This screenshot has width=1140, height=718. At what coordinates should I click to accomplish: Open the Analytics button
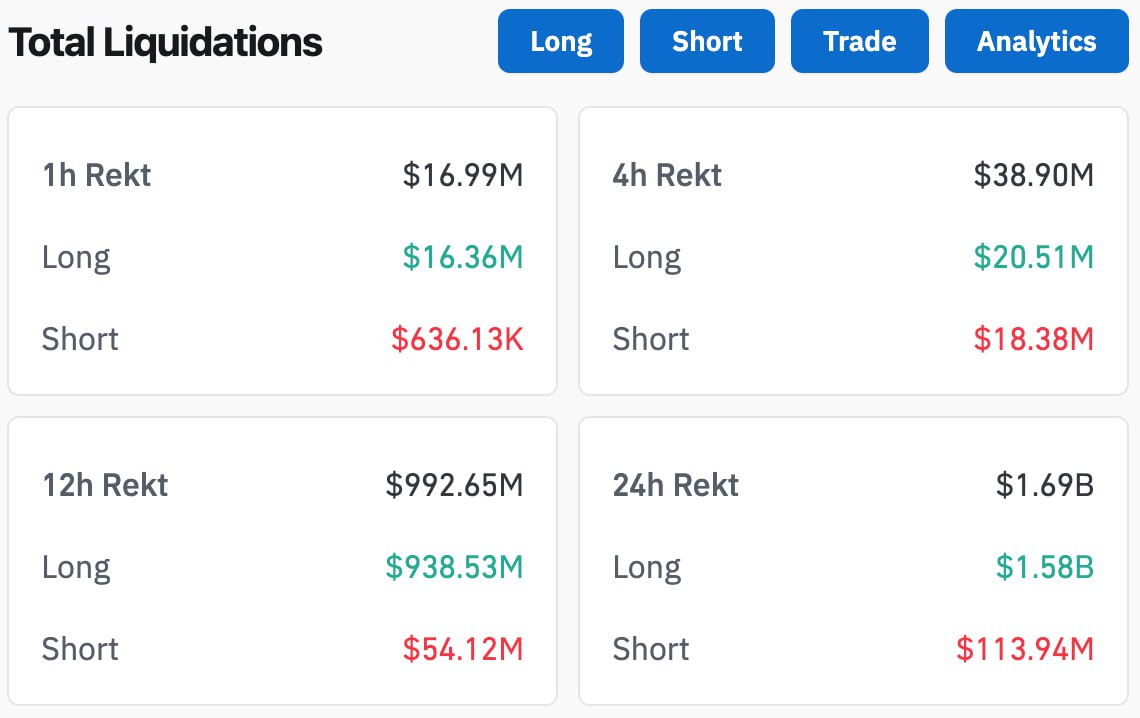pyautogui.click(x=1036, y=41)
